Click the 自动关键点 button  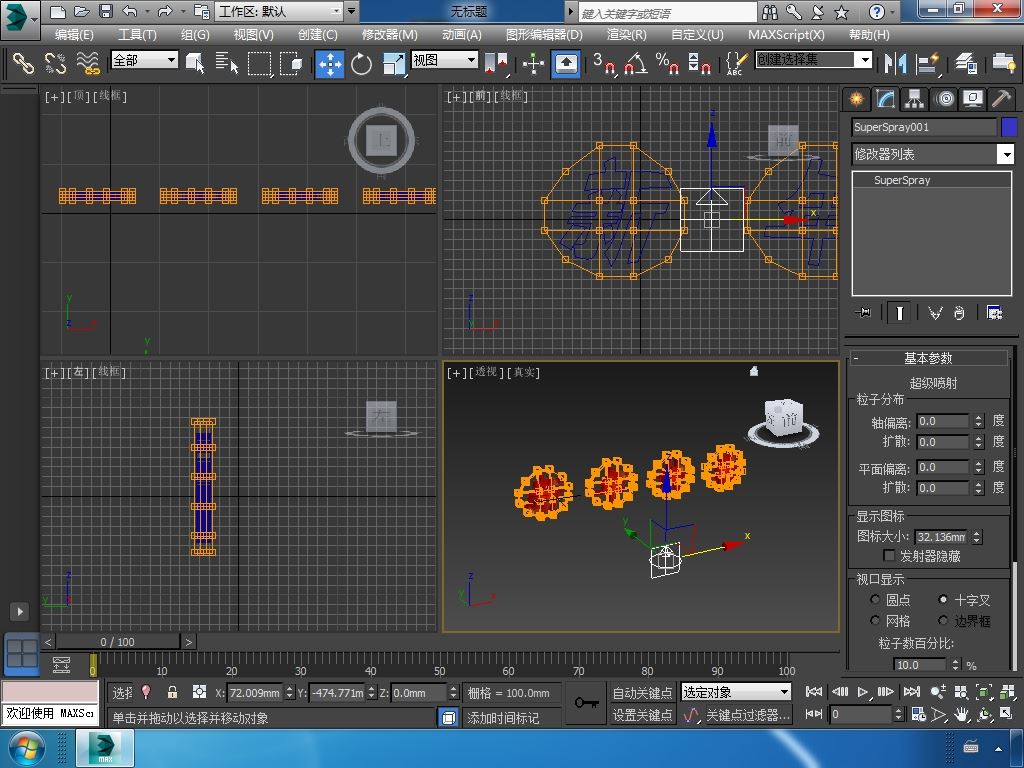642,693
